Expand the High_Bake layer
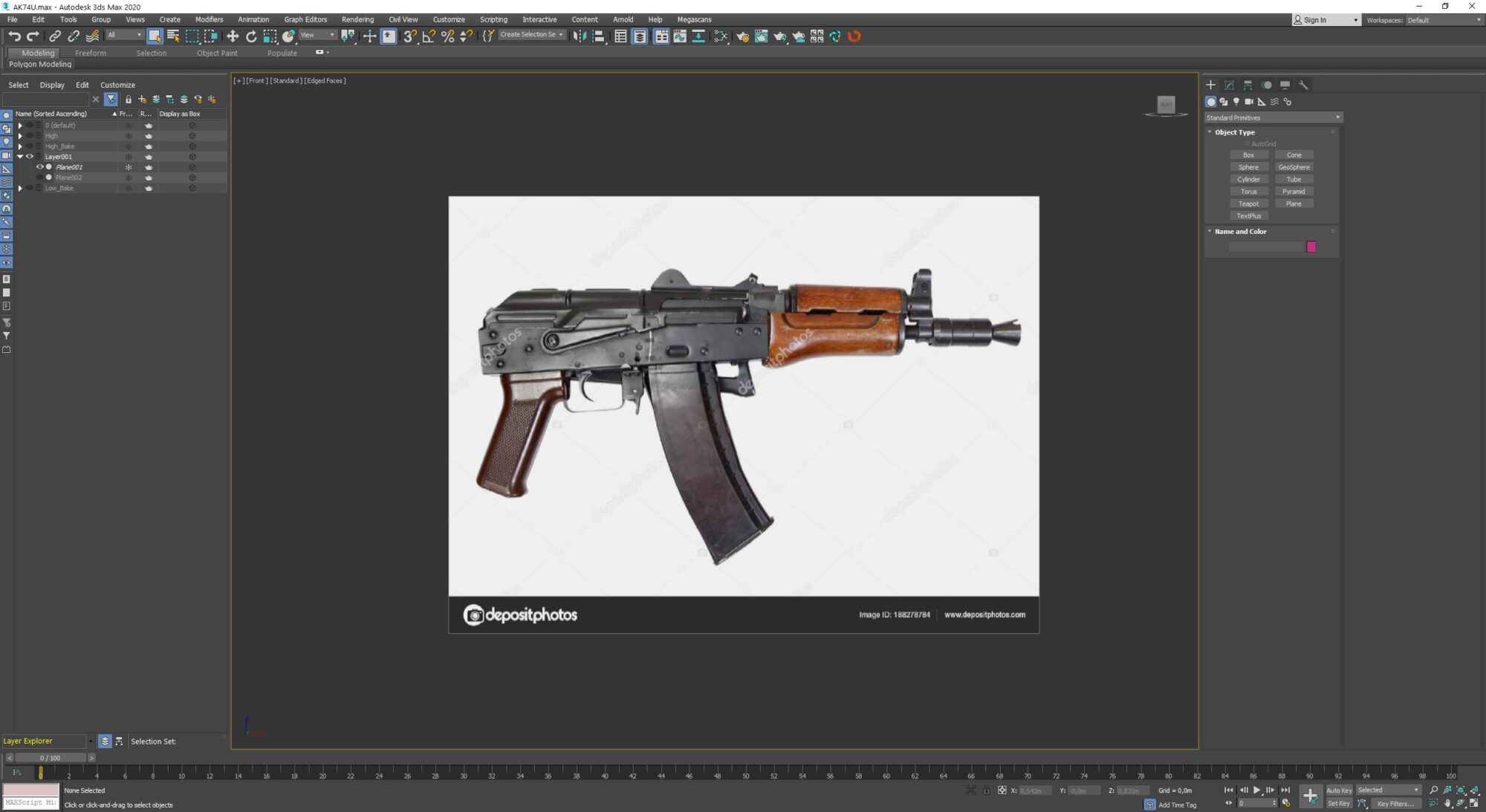 [20, 146]
